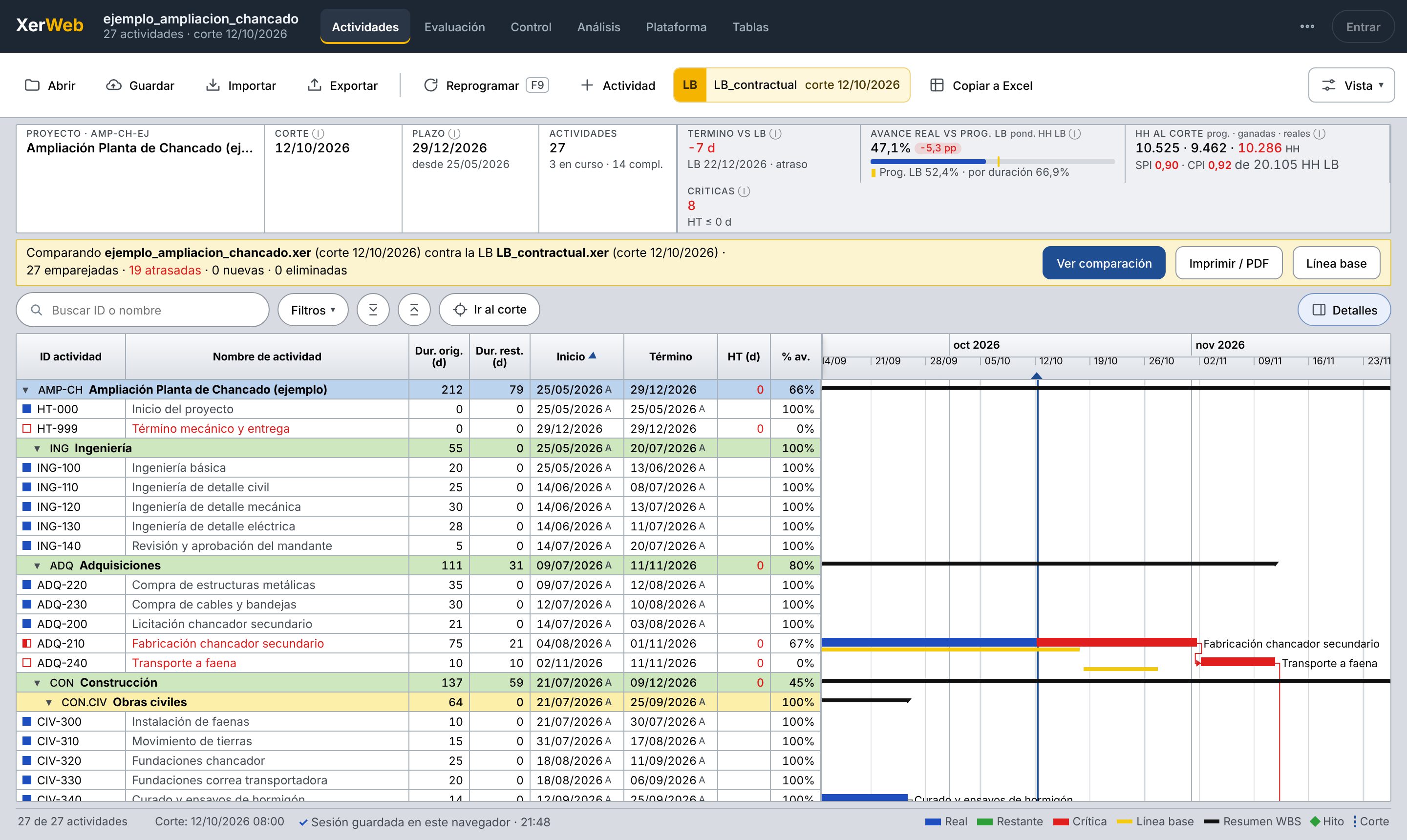Collapse the ADQ Adquisiciones group
Image resolution: width=1407 pixels, height=840 pixels.
[37, 566]
